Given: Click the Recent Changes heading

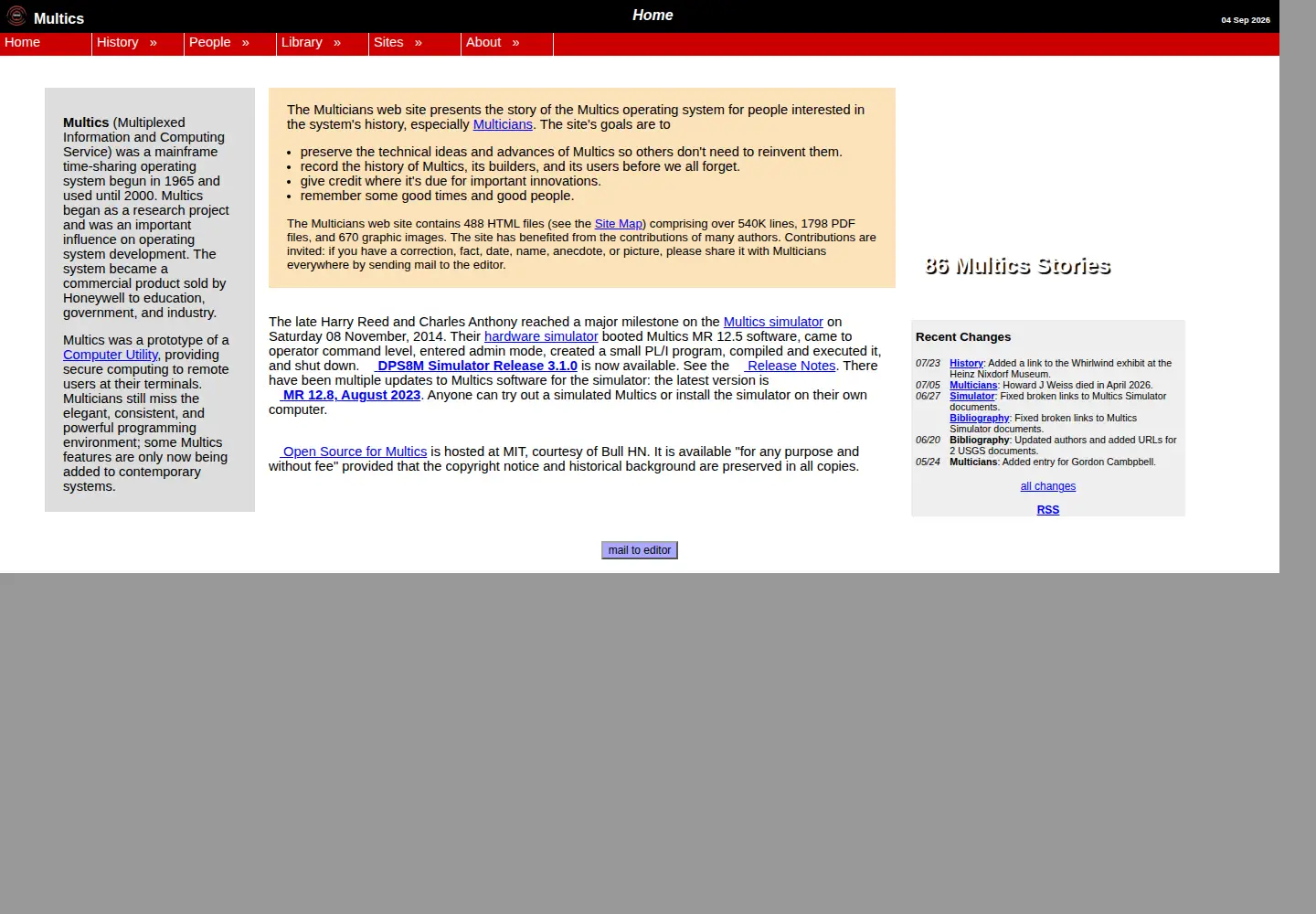Looking at the screenshot, I should pyautogui.click(x=963, y=336).
